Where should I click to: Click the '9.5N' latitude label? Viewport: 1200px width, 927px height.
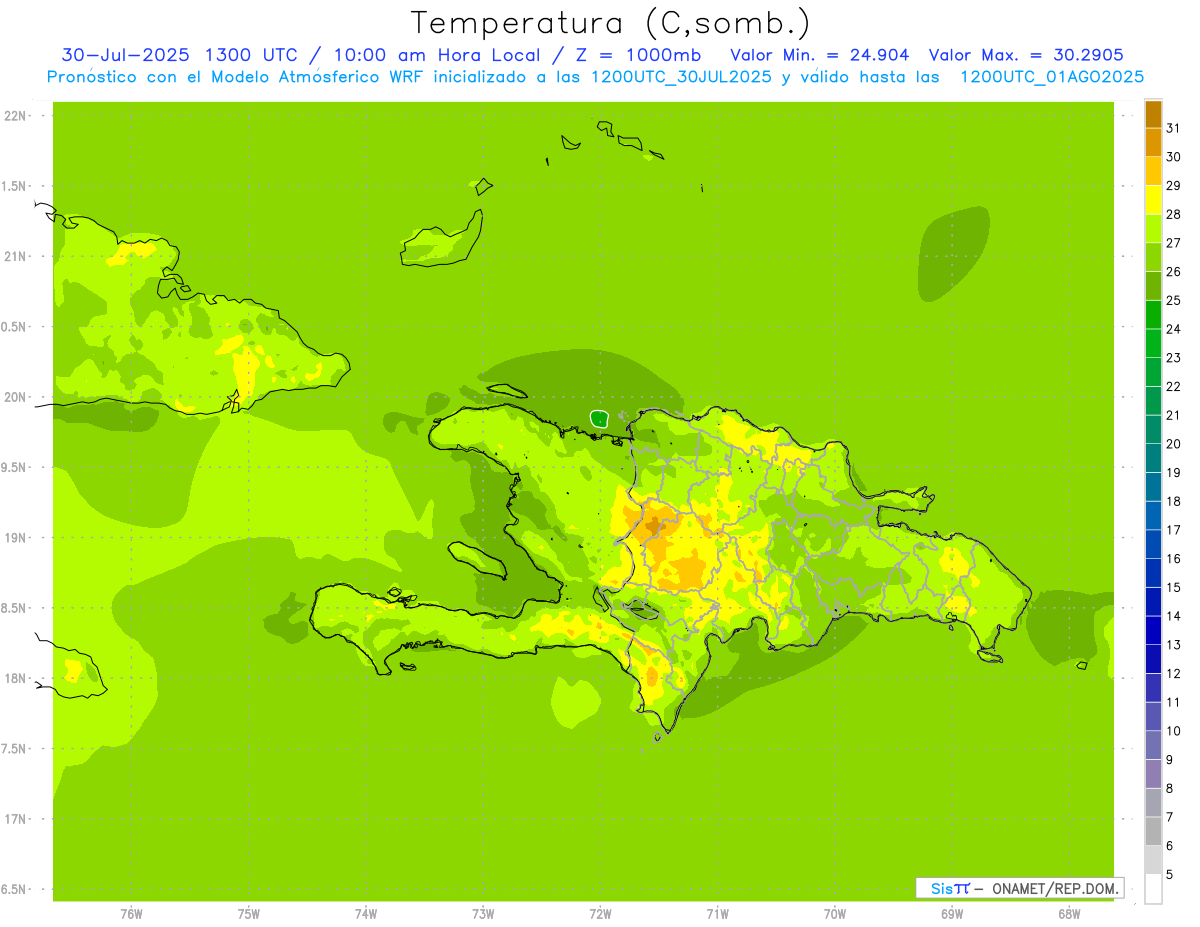pos(15,468)
